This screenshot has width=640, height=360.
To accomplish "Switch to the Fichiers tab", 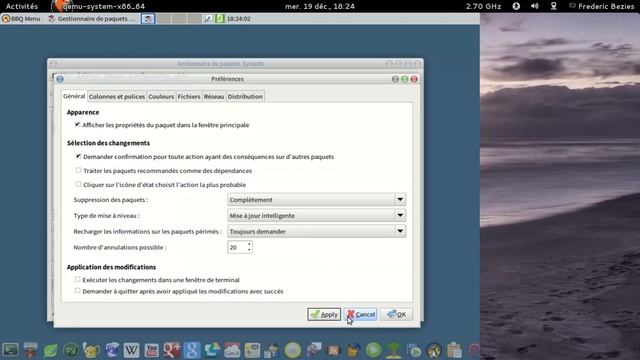I will pos(189,97).
